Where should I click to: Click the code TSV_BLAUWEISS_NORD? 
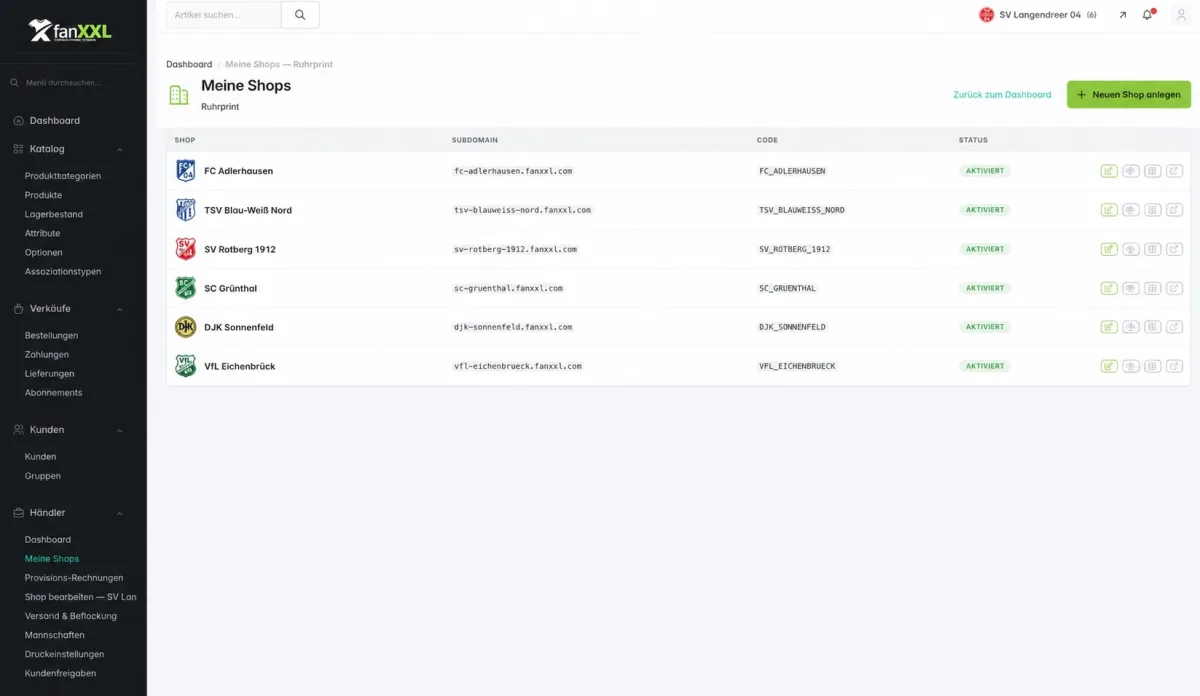(802, 210)
